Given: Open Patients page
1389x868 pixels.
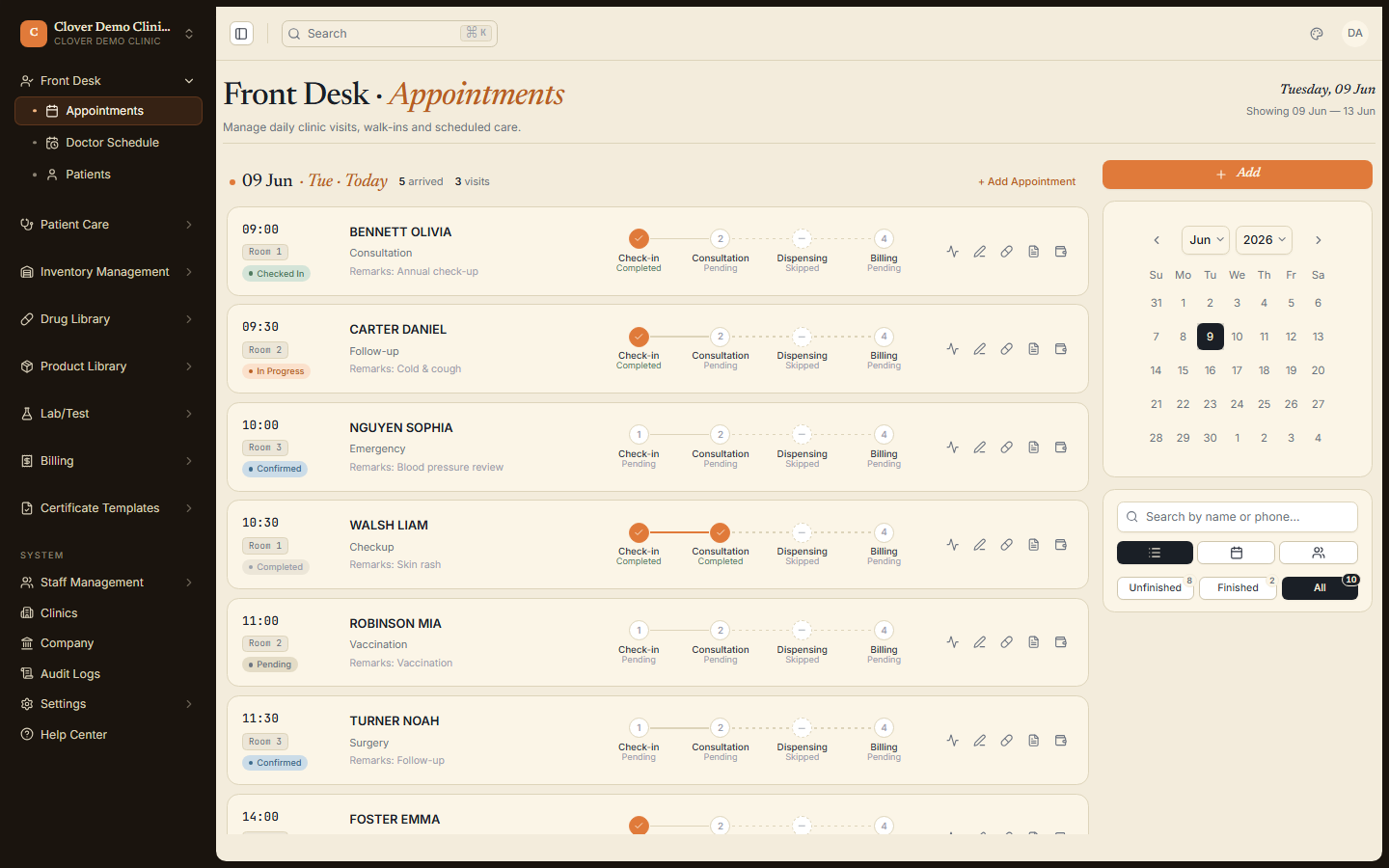Looking at the screenshot, I should (108, 175).
